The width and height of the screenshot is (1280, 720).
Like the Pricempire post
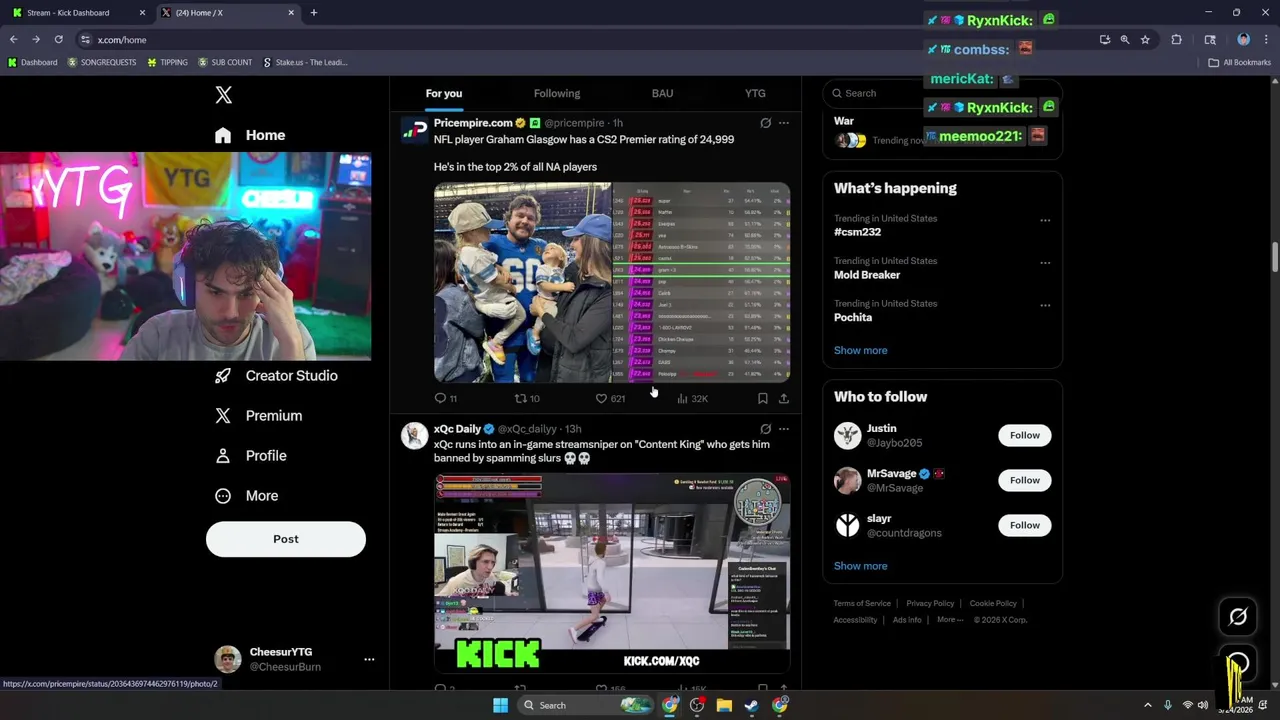[x=610, y=398]
